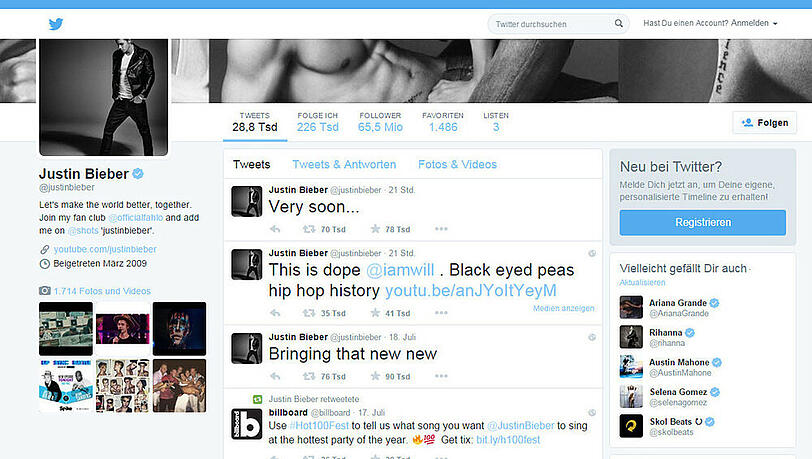
Task: Open the Anmelden dropdown arrow
Action: [775, 24]
